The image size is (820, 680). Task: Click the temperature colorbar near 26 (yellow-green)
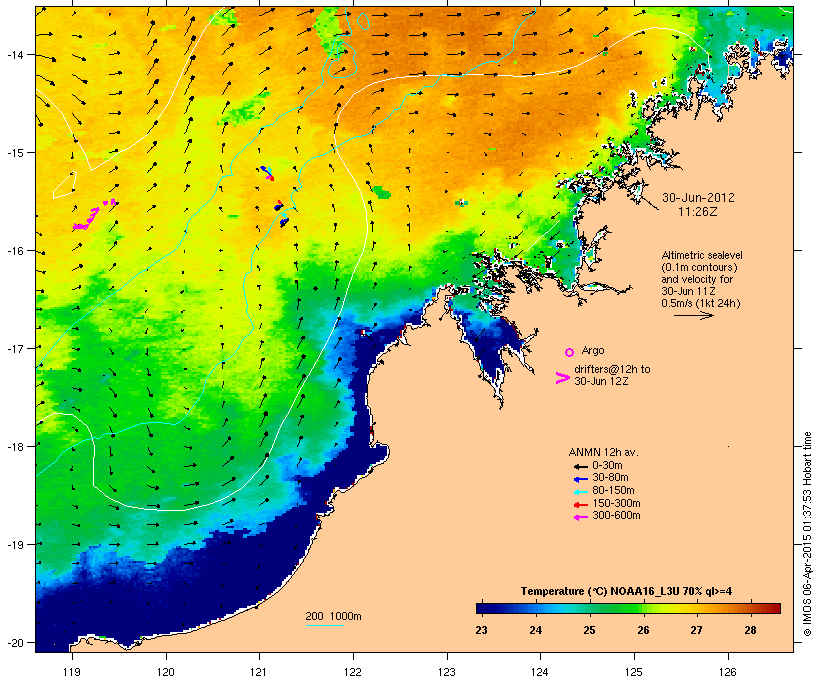(643, 608)
